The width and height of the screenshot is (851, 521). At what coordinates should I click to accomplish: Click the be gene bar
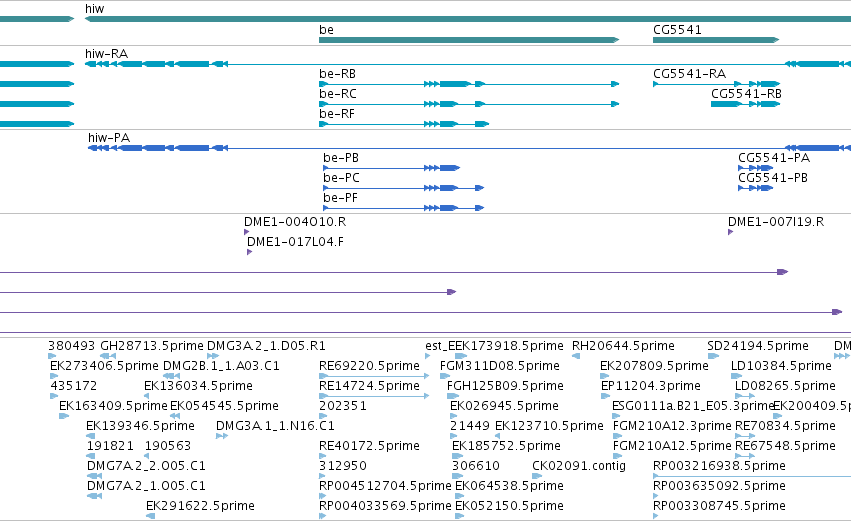[469, 40]
